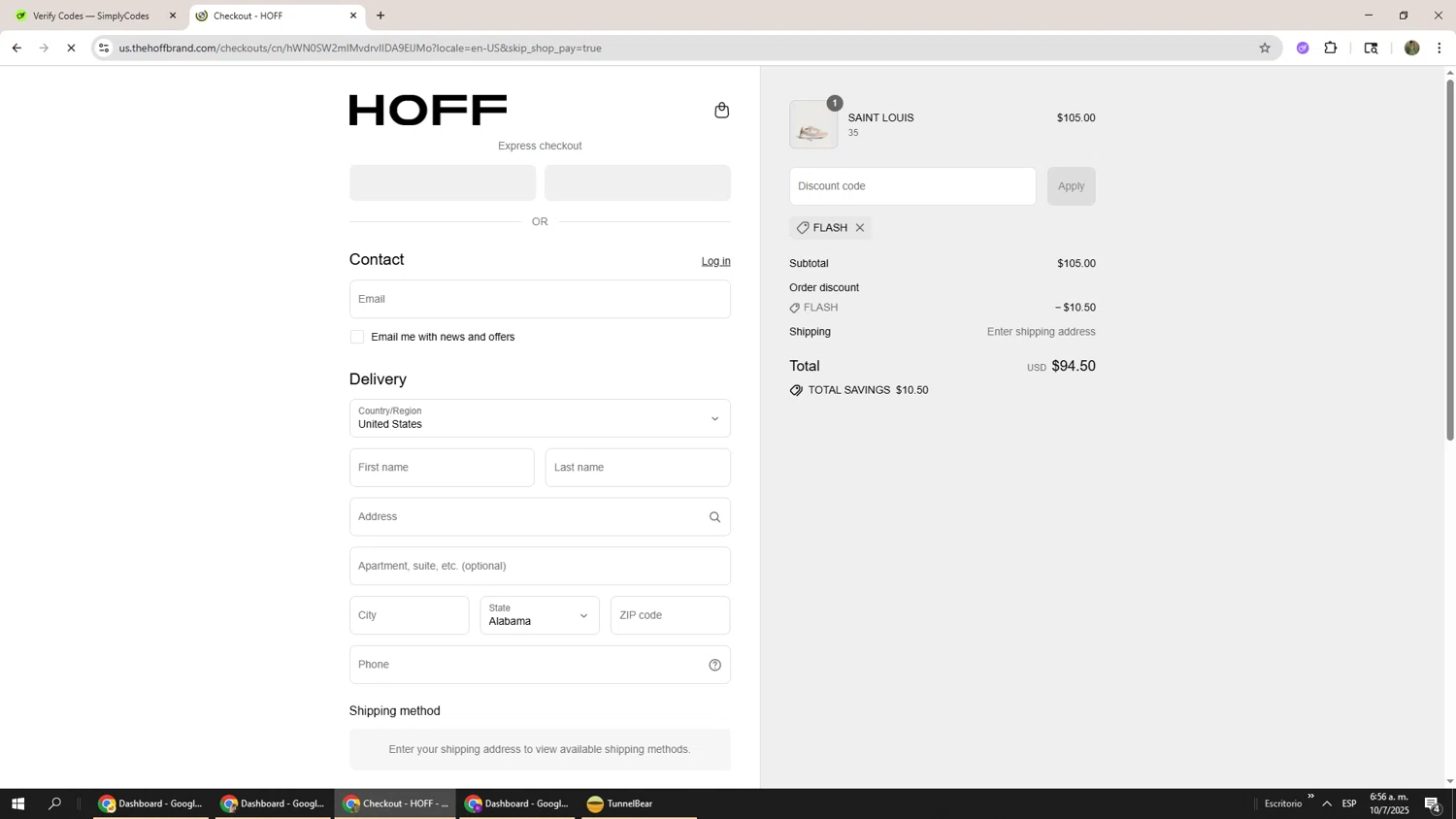Image resolution: width=1456 pixels, height=819 pixels.
Task: Focus the First name field
Action: [x=442, y=468]
